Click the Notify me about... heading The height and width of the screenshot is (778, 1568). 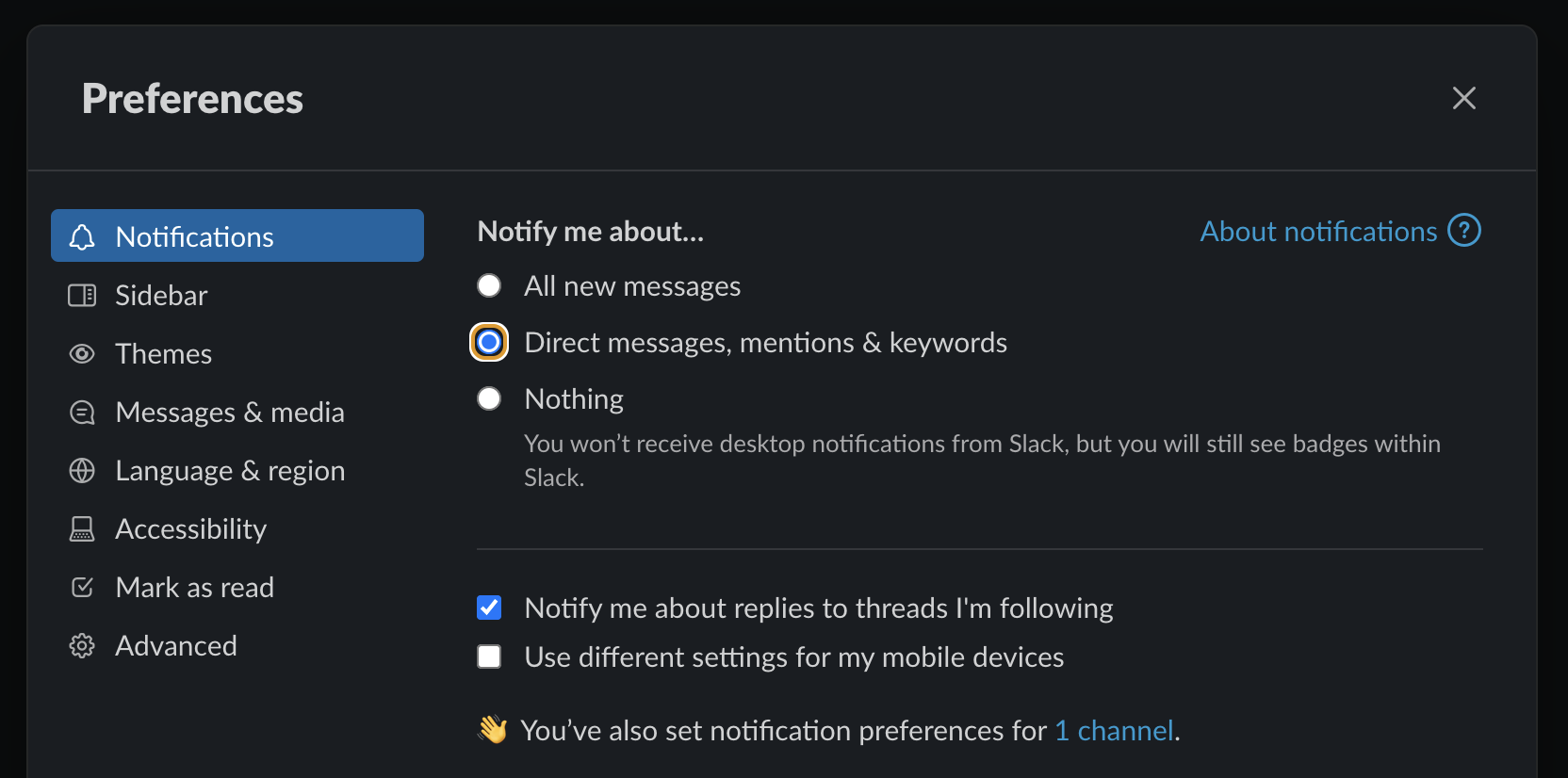591,232
